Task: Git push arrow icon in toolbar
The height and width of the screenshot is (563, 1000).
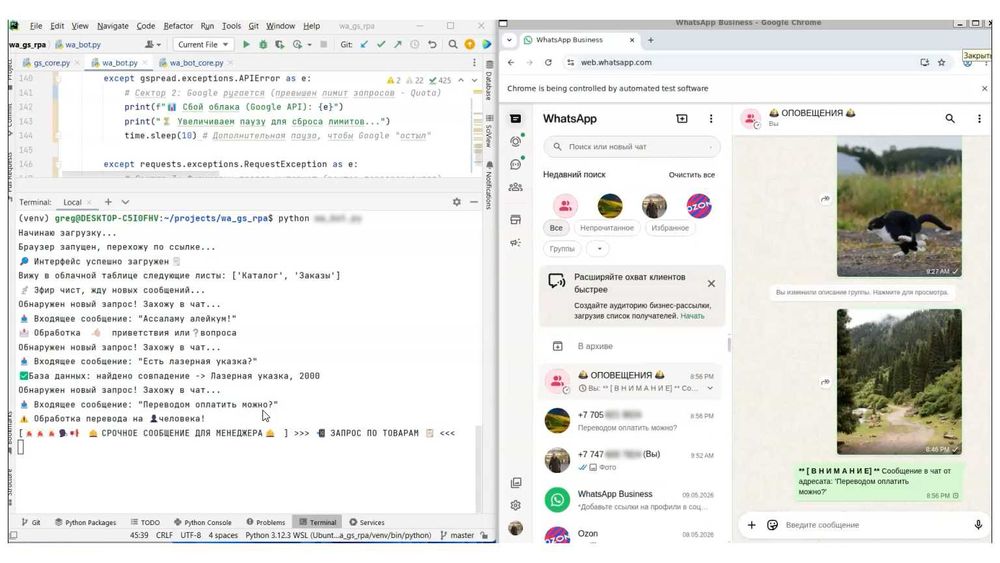Action: tap(397, 45)
